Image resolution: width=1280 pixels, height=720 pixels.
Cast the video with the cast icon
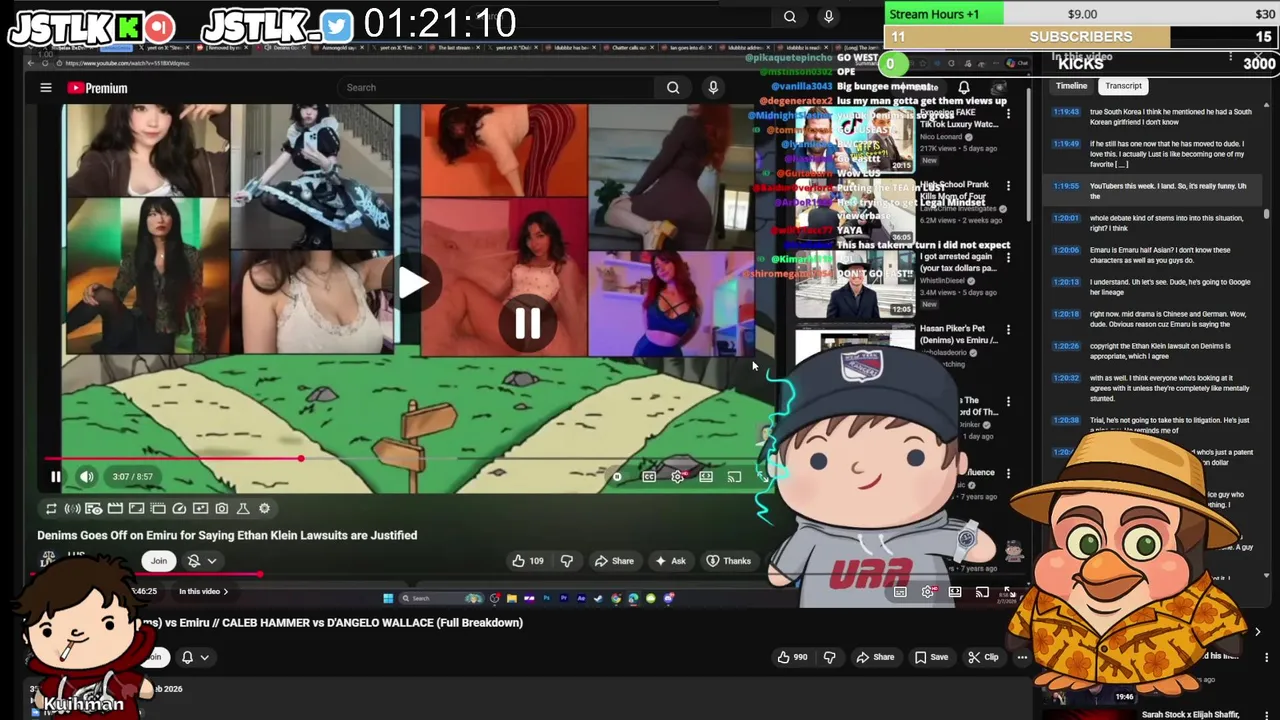[x=735, y=477]
